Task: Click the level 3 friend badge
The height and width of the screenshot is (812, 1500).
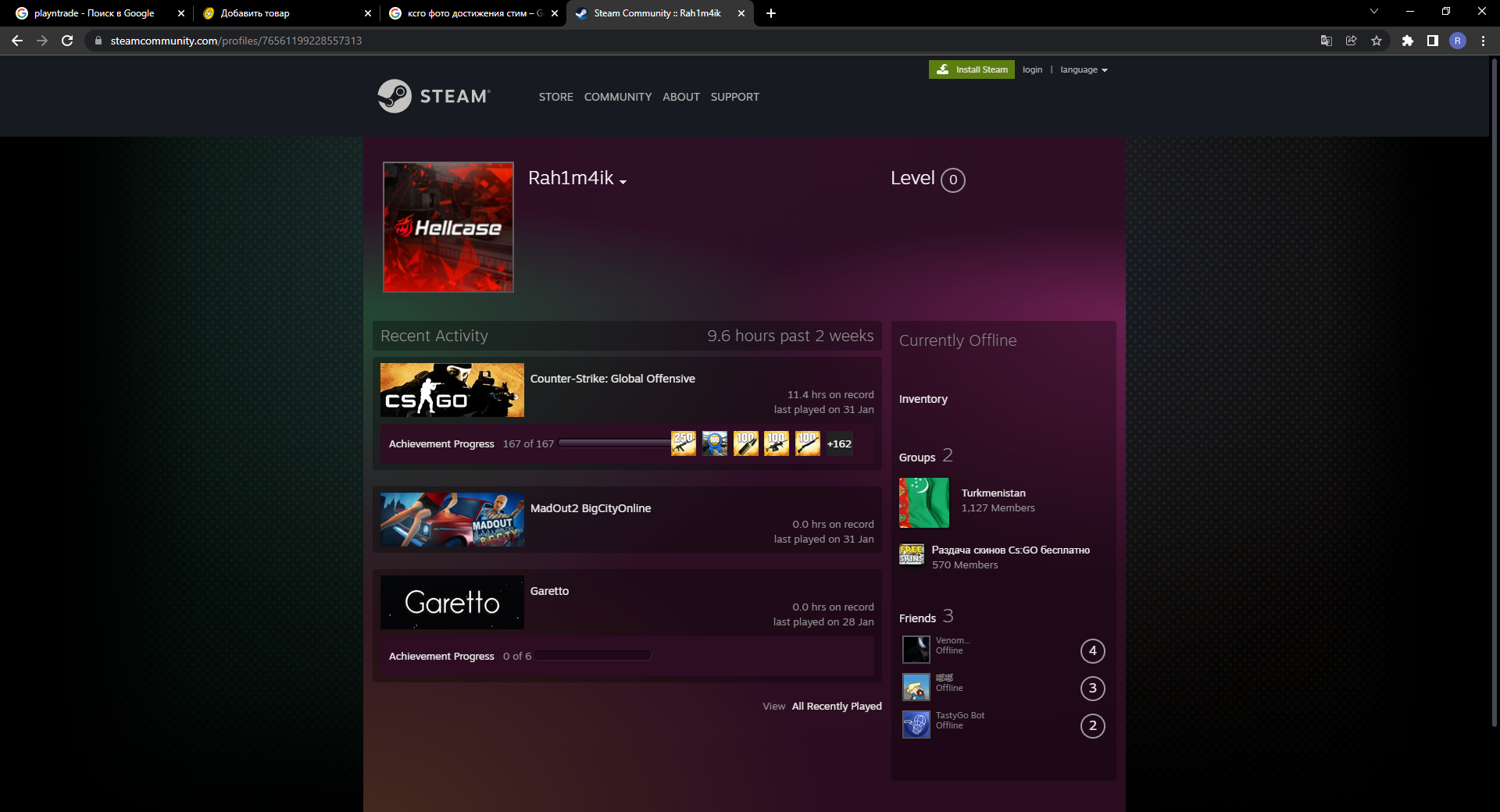Action: tap(1092, 688)
